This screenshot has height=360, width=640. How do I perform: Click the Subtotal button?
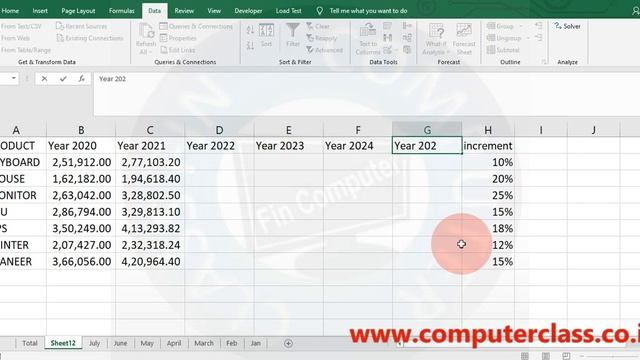503,50
